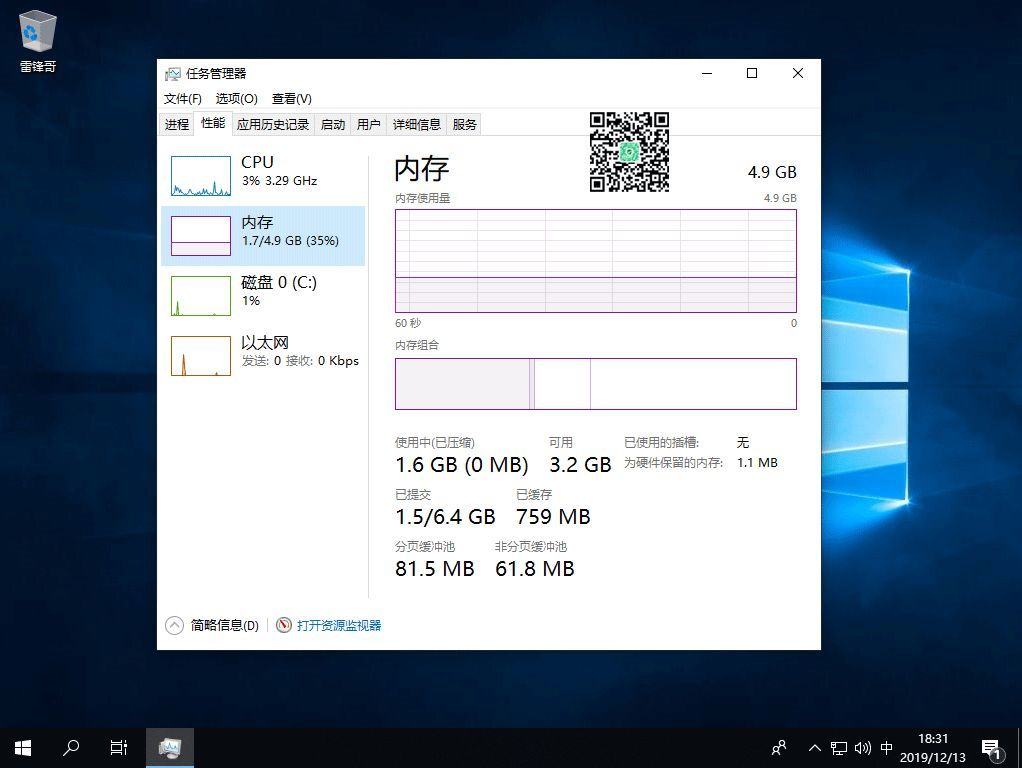Image resolution: width=1022 pixels, height=768 pixels.
Task: Toggle the 中 input method indicator
Action: [887, 748]
